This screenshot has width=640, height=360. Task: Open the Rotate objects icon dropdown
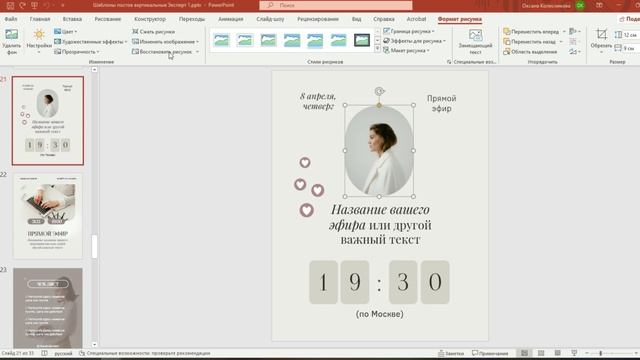pyautogui.click(x=575, y=52)
